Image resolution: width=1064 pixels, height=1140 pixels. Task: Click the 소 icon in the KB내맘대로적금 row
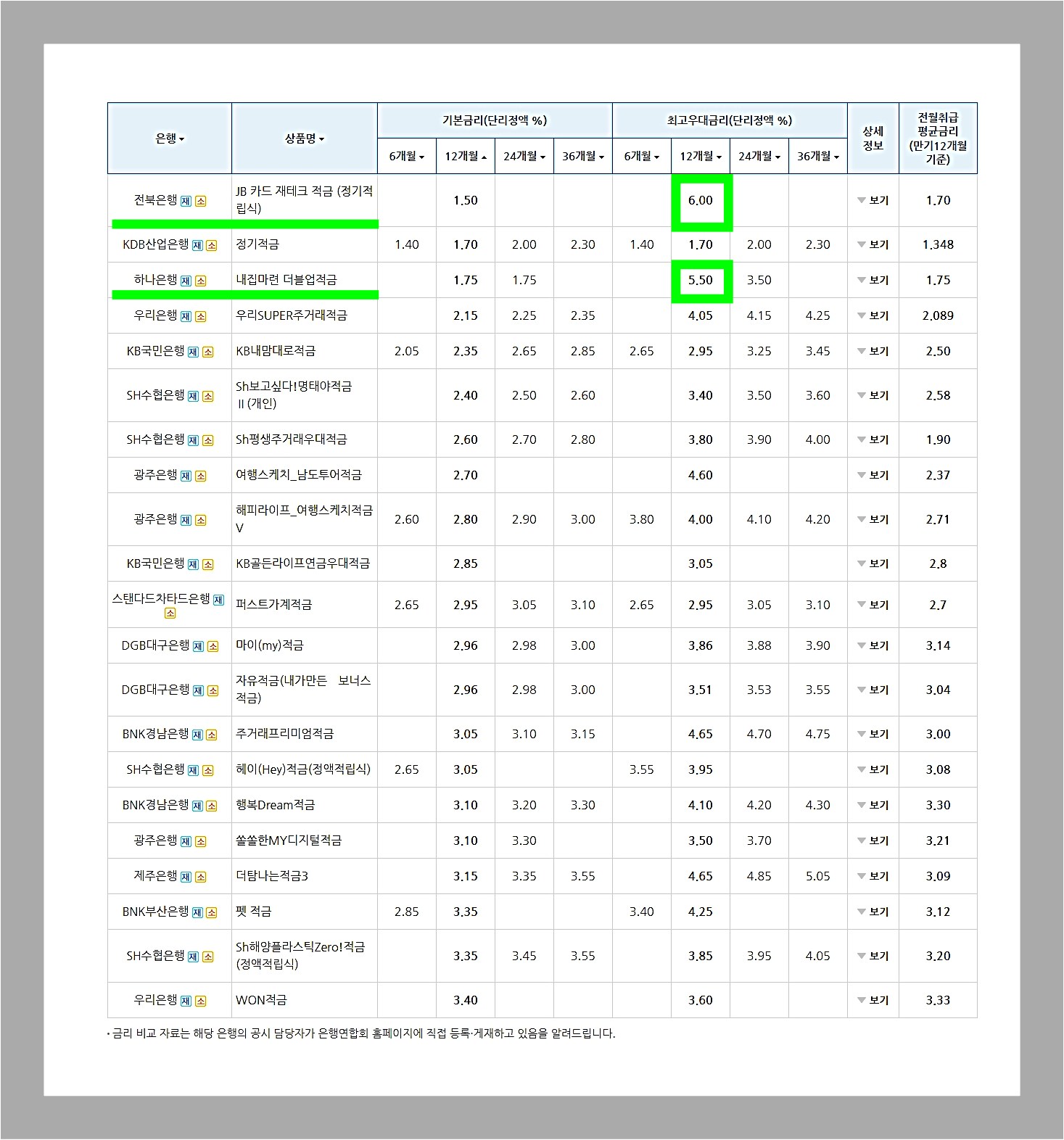pos(208,352)
